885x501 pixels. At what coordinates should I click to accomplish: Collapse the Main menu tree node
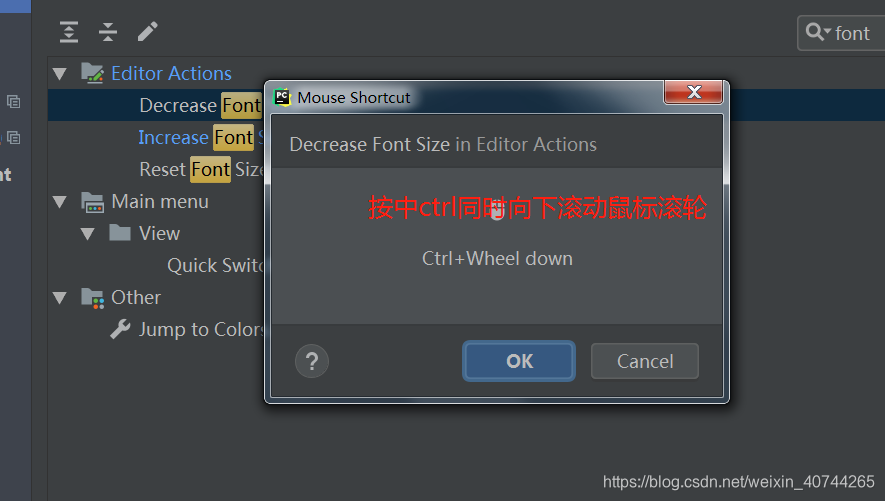[60, 202]
